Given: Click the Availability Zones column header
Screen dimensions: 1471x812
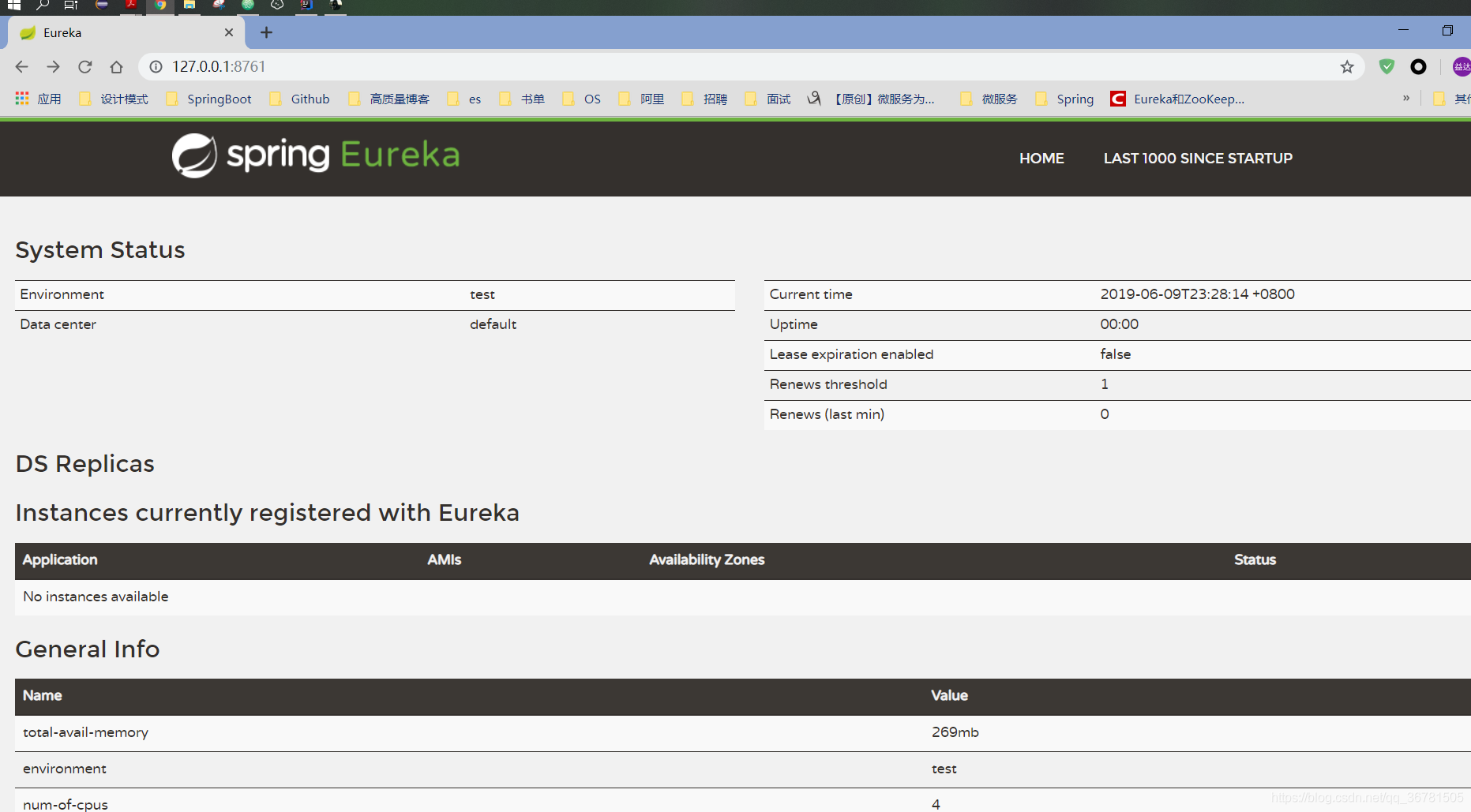Looking at the screenshot, I should click(707, 559).
